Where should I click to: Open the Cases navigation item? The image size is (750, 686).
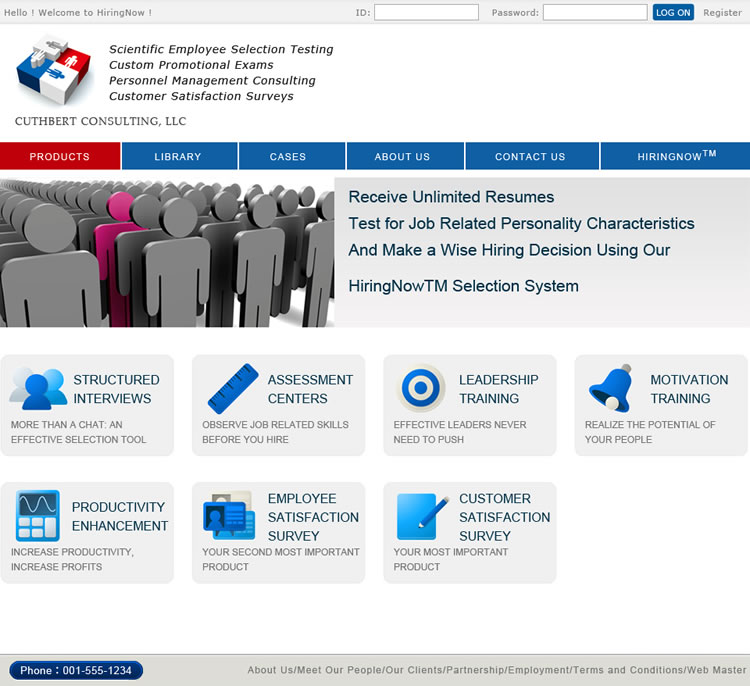point(288,157)
